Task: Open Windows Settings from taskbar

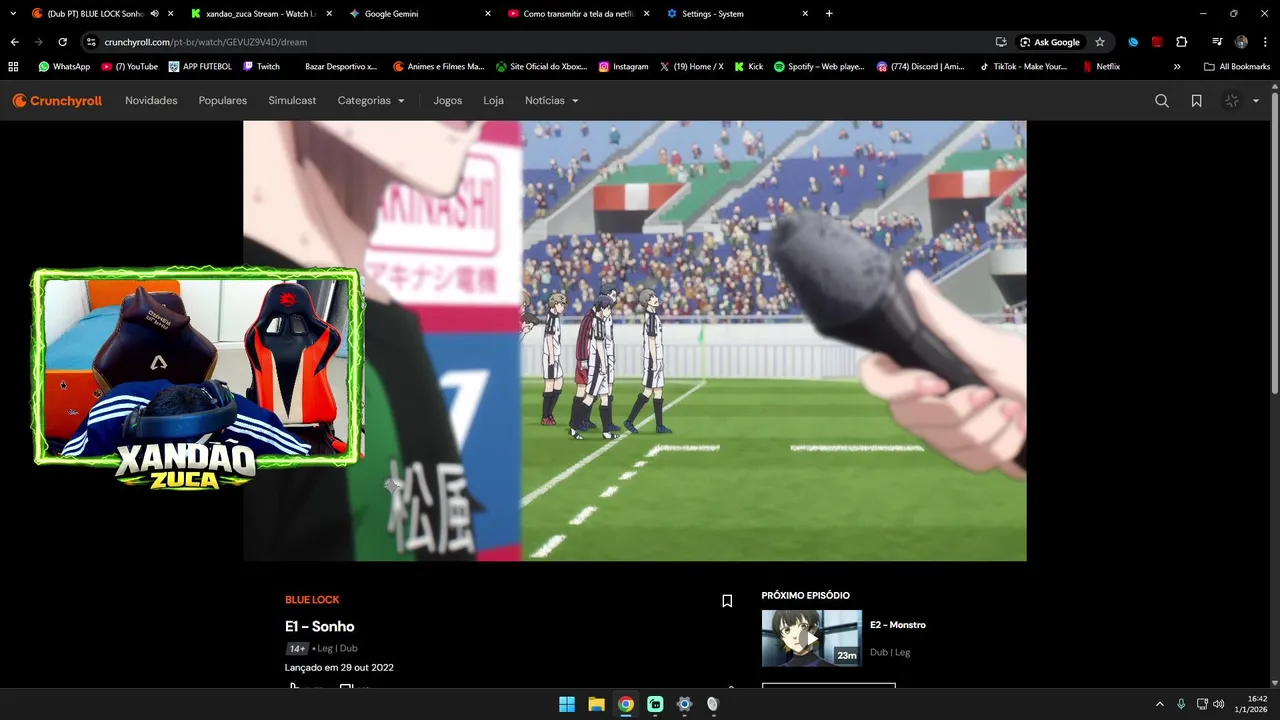Action: click(x=684, y=704)
